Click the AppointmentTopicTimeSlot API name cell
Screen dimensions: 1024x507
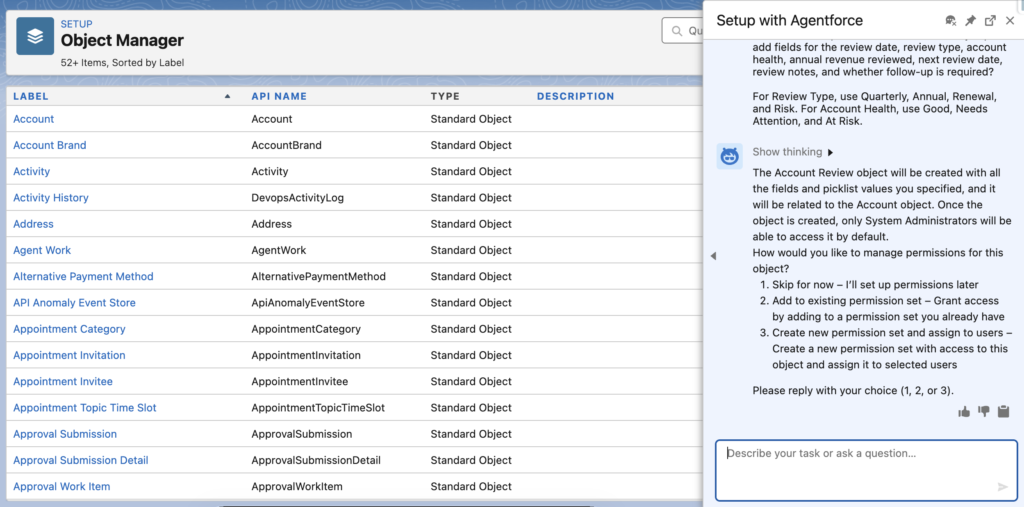tap(318, 408)
